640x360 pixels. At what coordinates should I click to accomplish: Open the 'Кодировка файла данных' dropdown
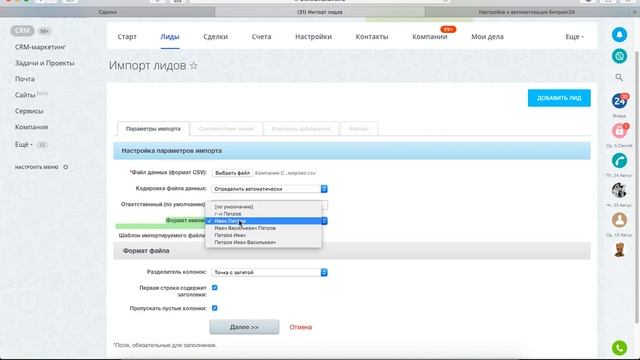click(x=269, y=189)
